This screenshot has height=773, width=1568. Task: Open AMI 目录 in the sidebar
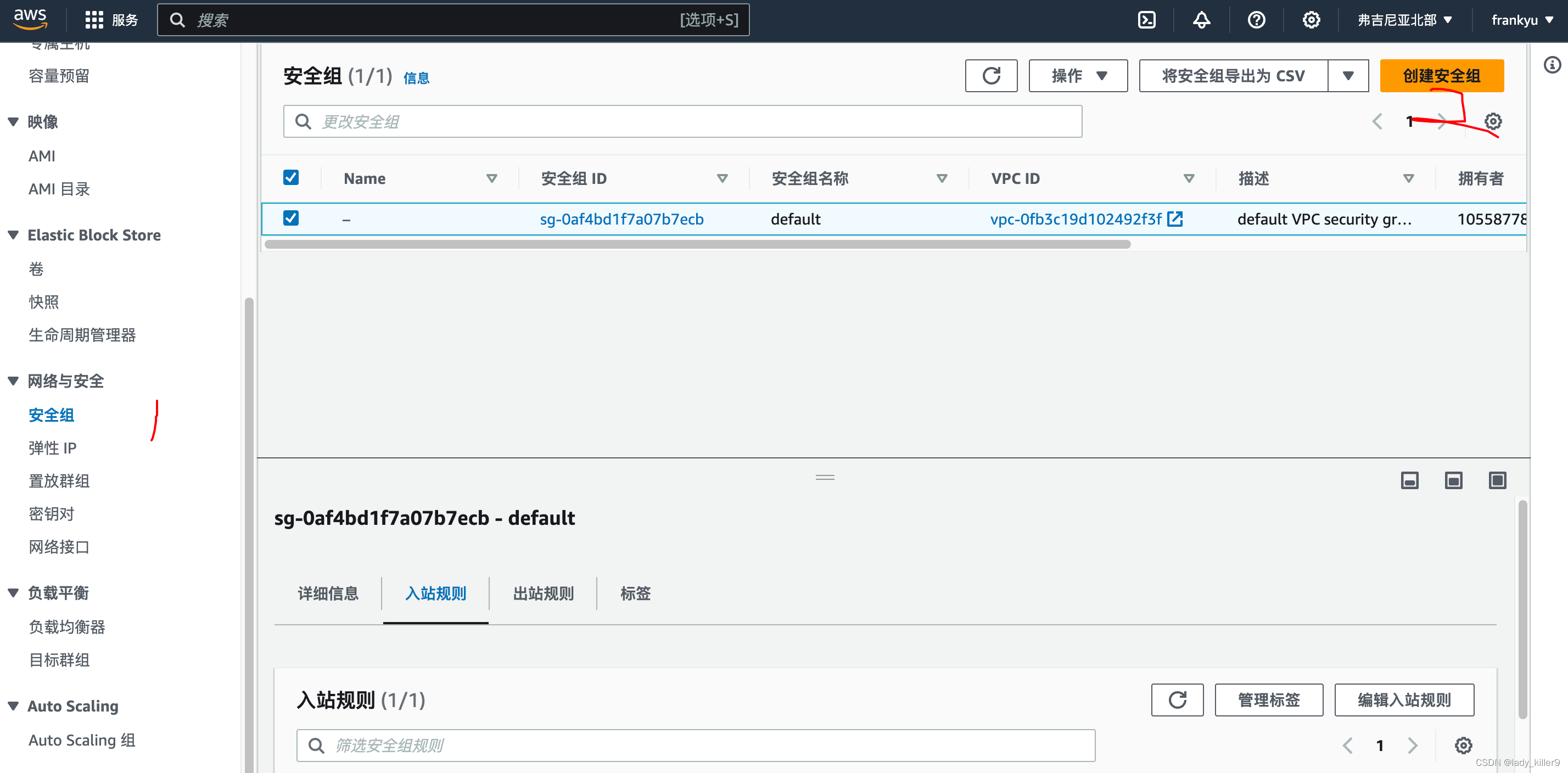click(59, 189)
